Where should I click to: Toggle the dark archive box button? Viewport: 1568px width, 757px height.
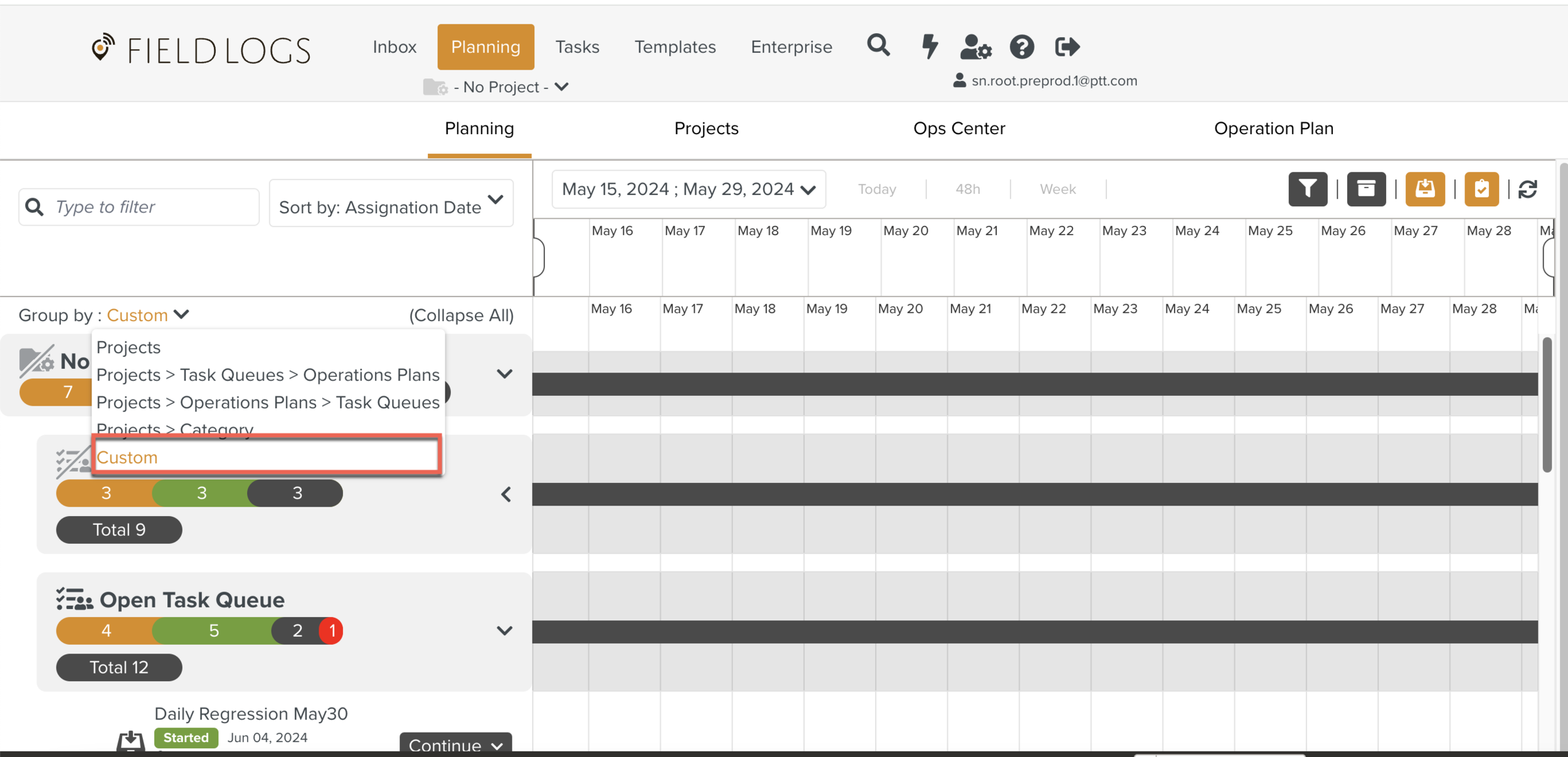(1366, 189)
